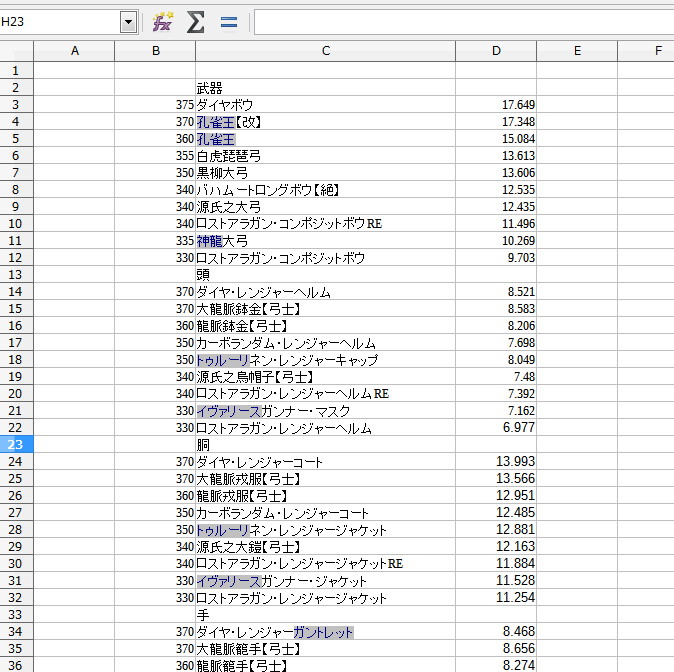Select row 13 header
Viewport: 674px width, 672px height.
click(16, 274)
